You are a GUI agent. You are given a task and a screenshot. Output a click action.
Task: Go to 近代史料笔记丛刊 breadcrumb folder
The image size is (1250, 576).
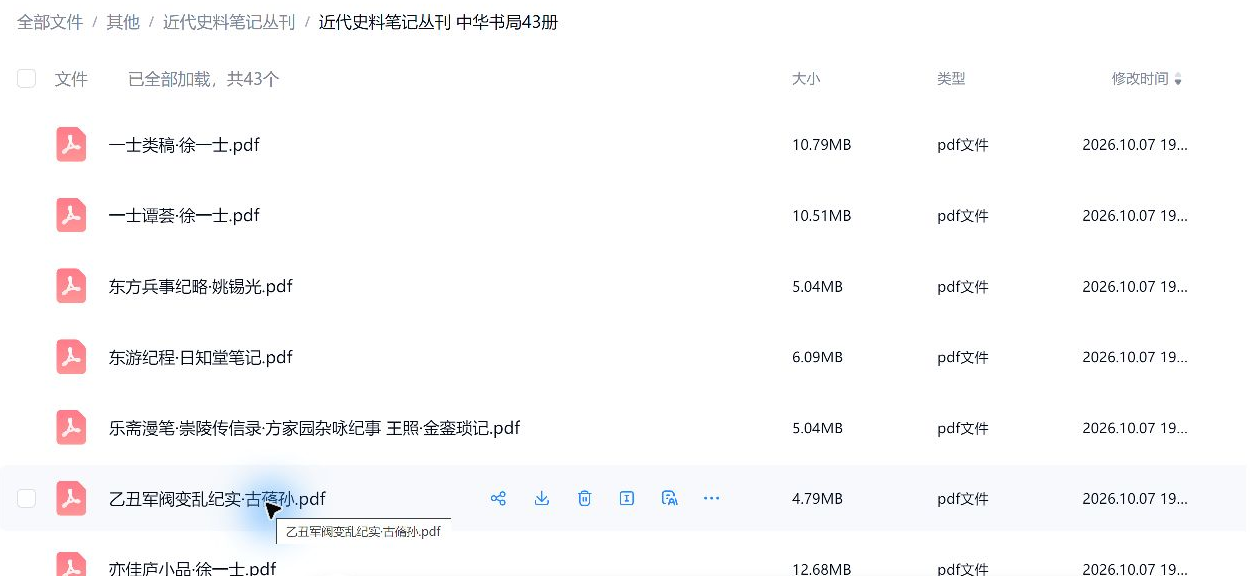(229, 22)
